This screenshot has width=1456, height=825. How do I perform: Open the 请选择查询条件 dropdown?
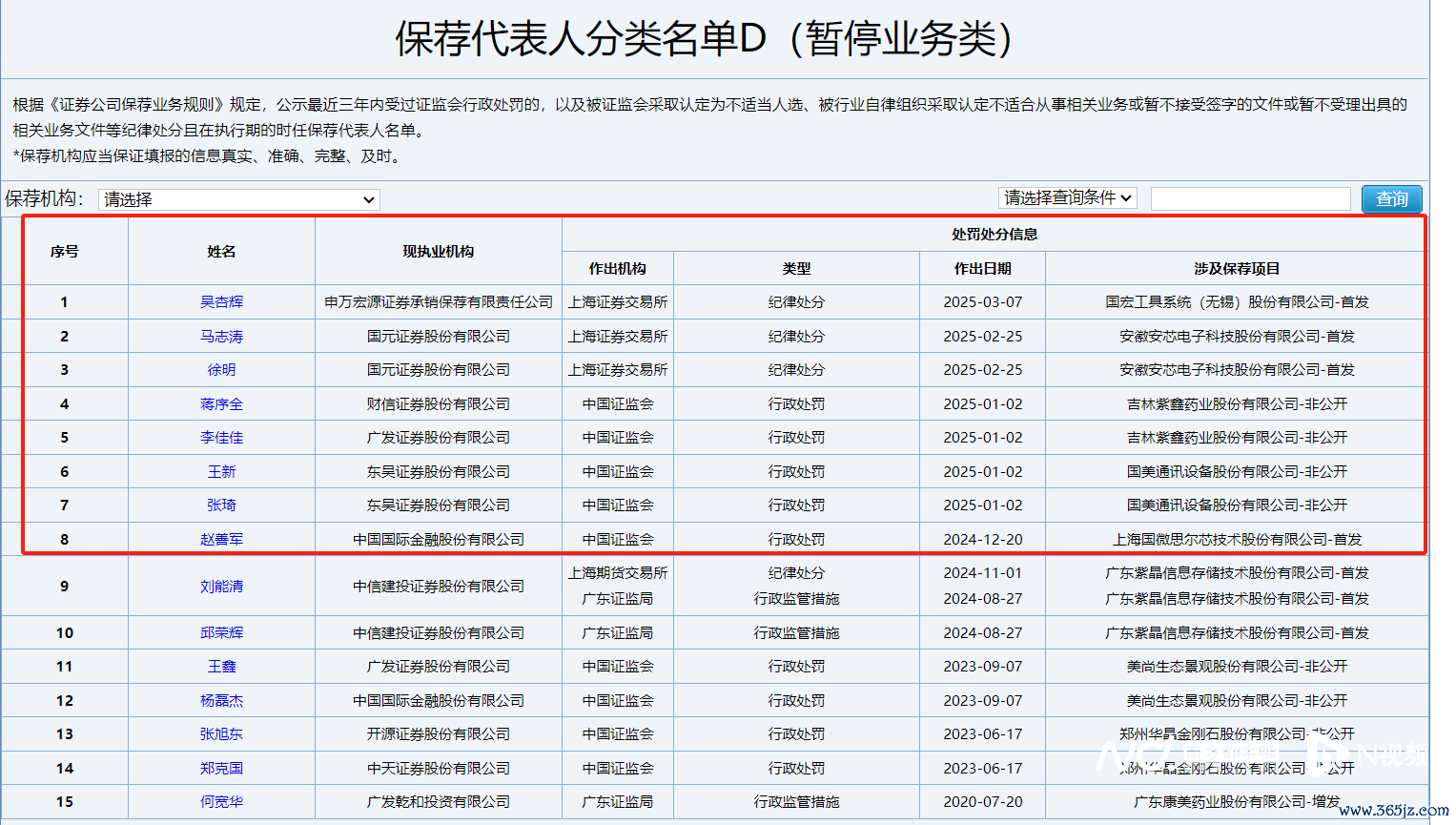[x=1068, y=197]
